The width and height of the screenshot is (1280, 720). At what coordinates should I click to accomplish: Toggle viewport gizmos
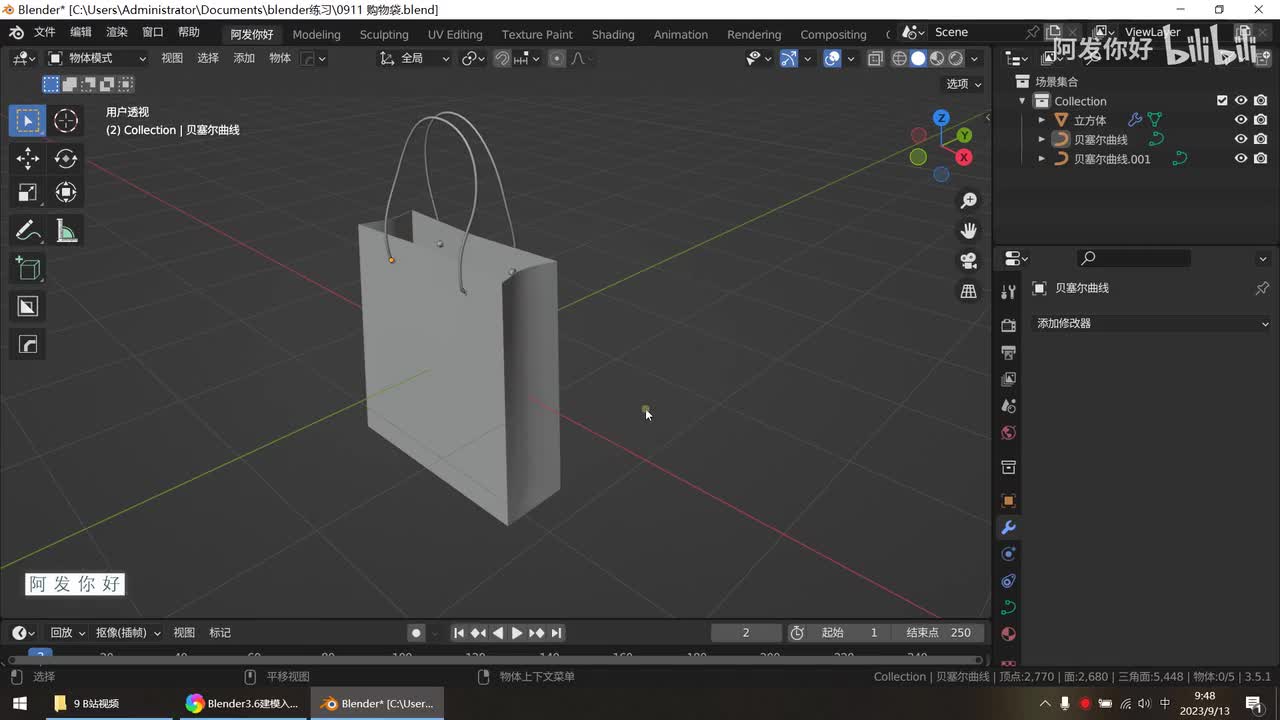point(789,58)
